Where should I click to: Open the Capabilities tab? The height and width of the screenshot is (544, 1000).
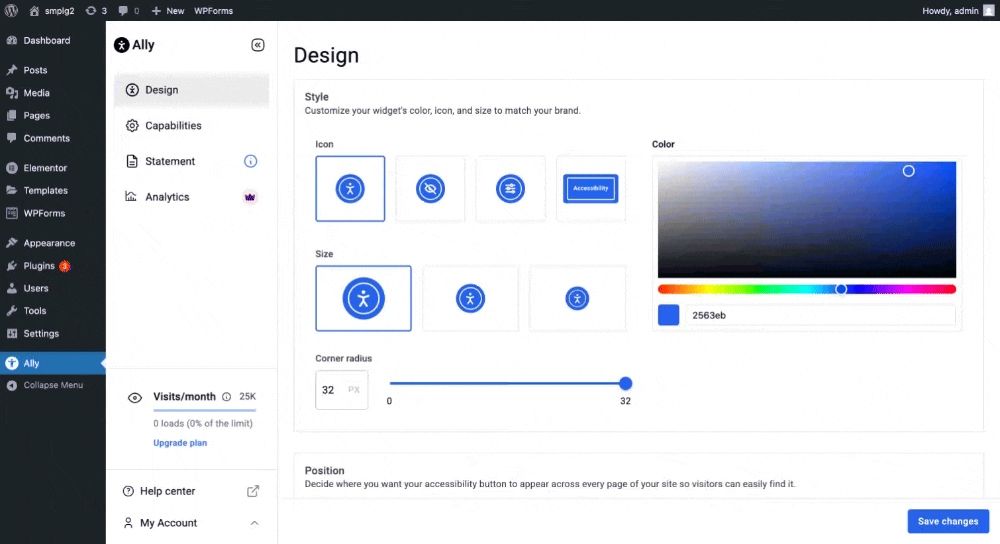[173, 126]
